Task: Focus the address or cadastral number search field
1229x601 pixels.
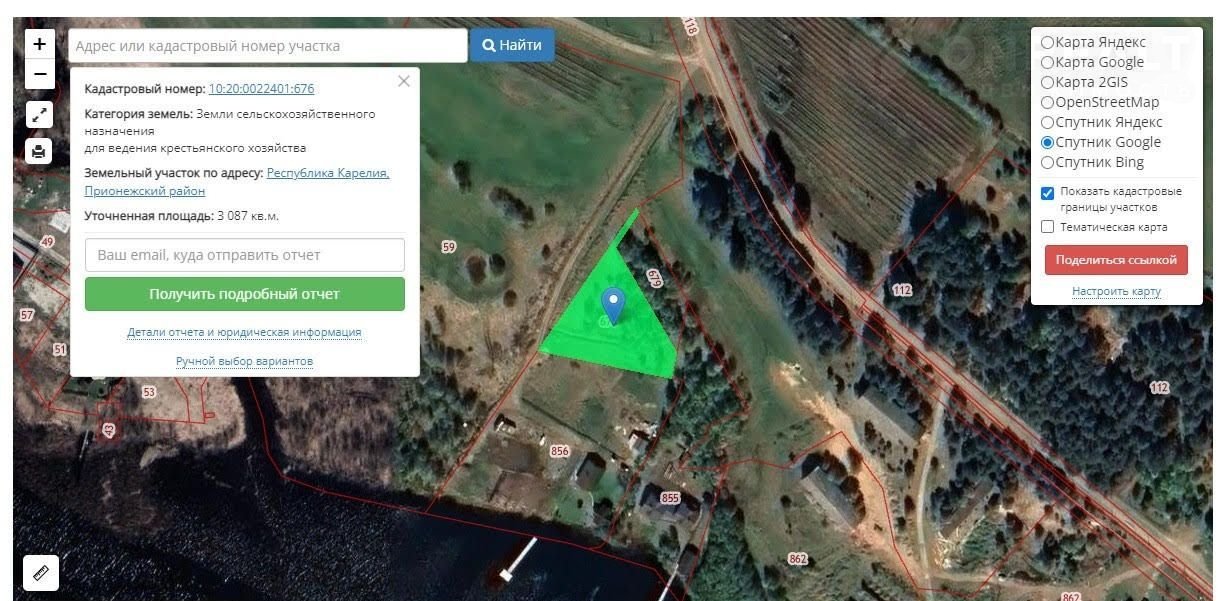Action: 268,46
